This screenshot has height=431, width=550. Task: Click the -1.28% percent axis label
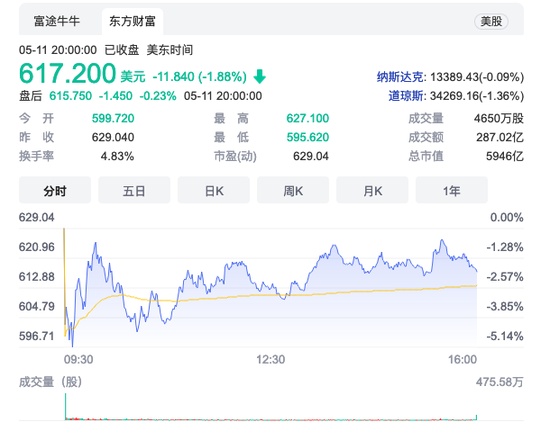(x=505, y=247)
